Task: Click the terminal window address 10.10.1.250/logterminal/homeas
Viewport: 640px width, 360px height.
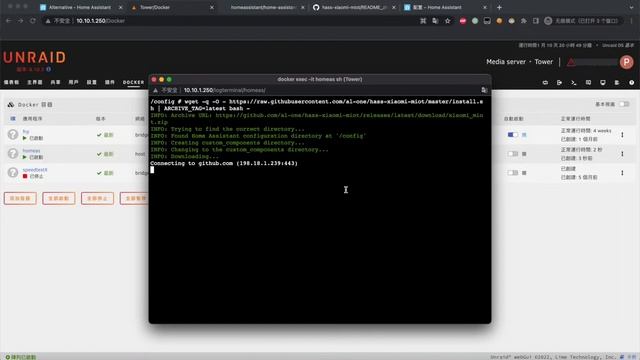Action: click(x=224, y=90)
